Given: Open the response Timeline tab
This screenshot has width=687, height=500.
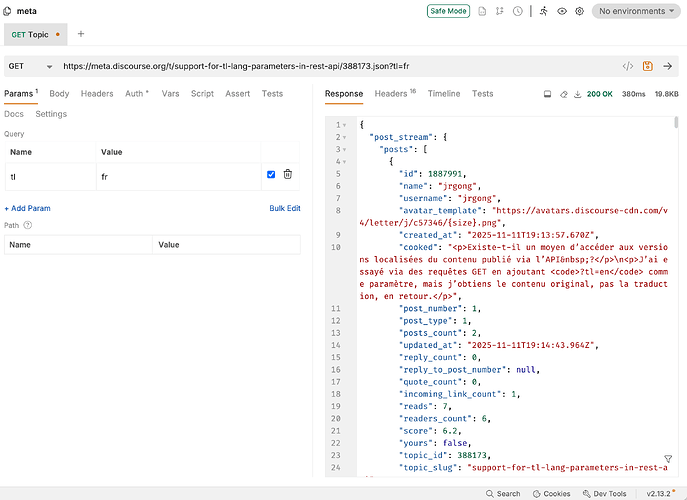Looking at the screenshot, I should coord(444,94).
